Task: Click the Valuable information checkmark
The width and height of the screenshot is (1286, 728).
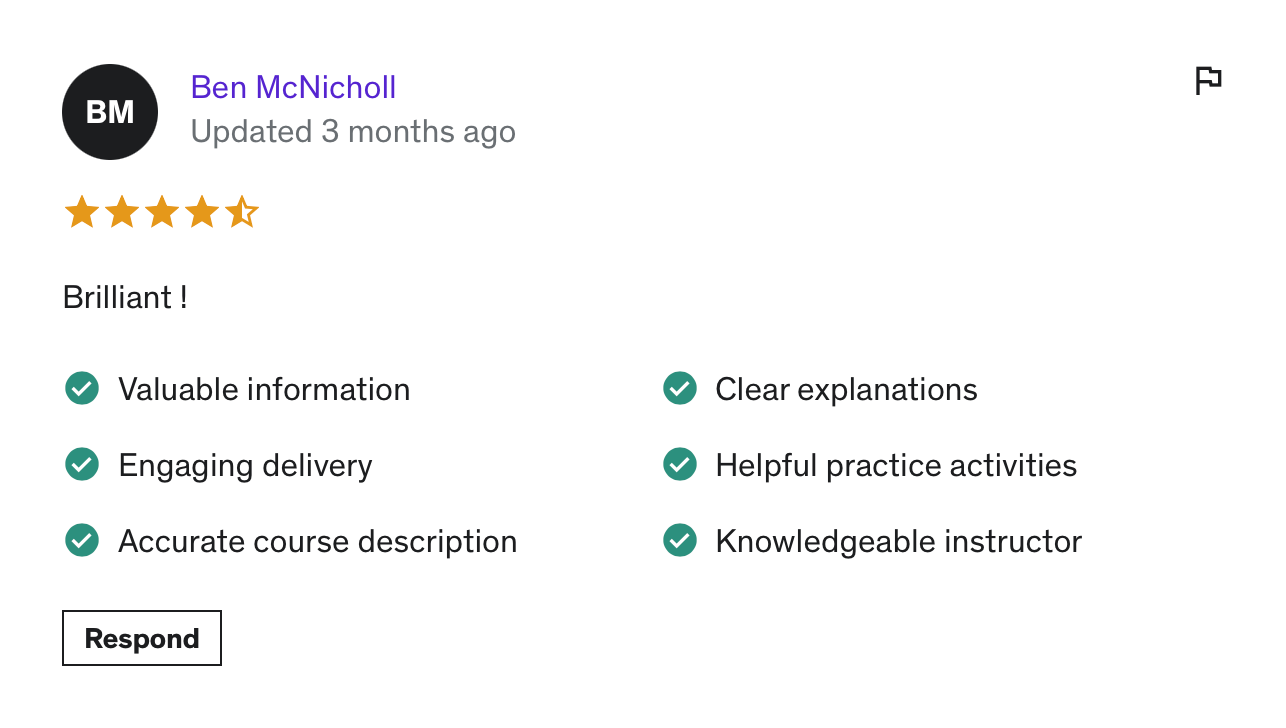Action: [82, 388]
